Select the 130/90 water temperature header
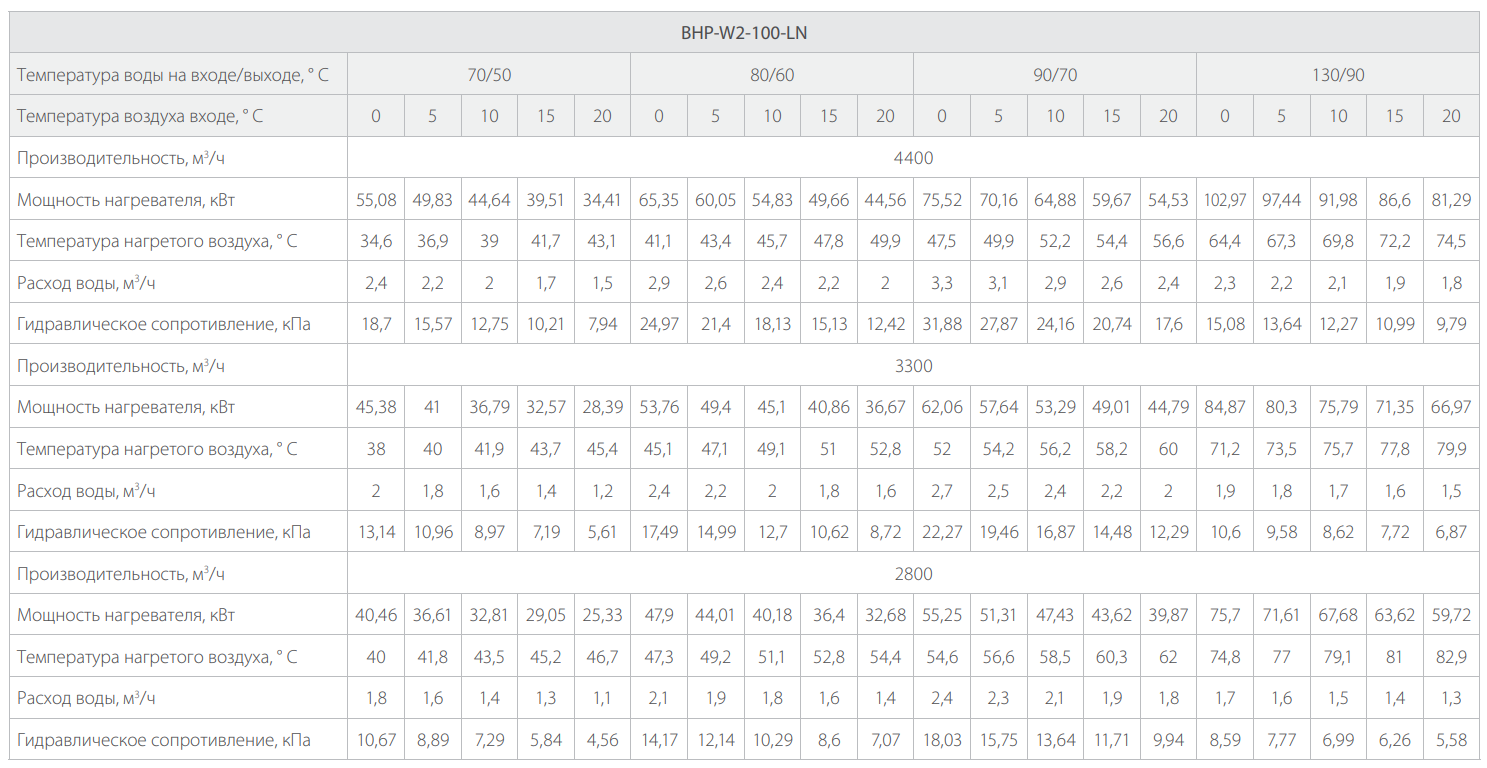The image size is (1487, 768). tap(1338, 75)
